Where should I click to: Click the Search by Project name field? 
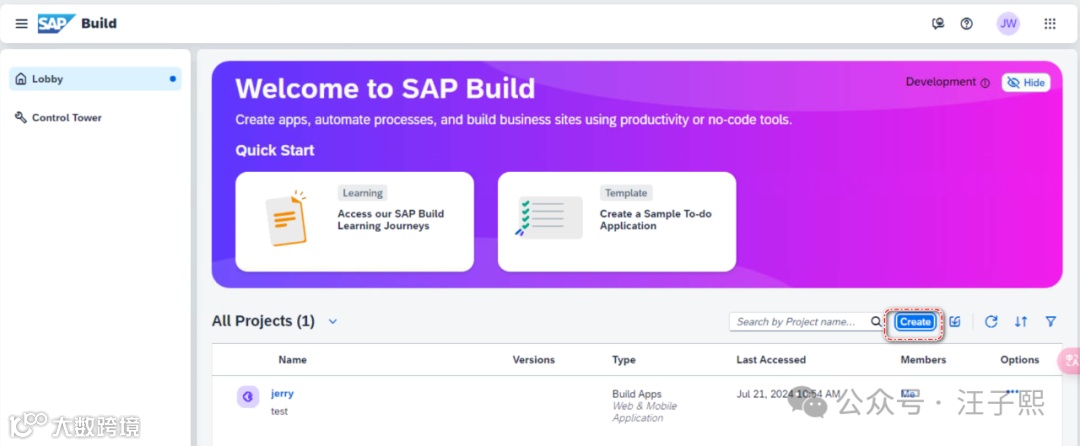pyautogui.click(x=797, y=322)
